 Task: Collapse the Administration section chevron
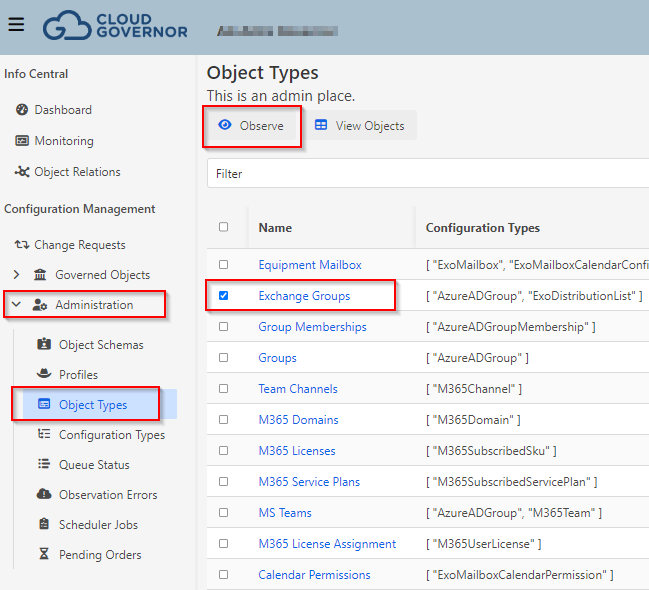tap(16, 305)
